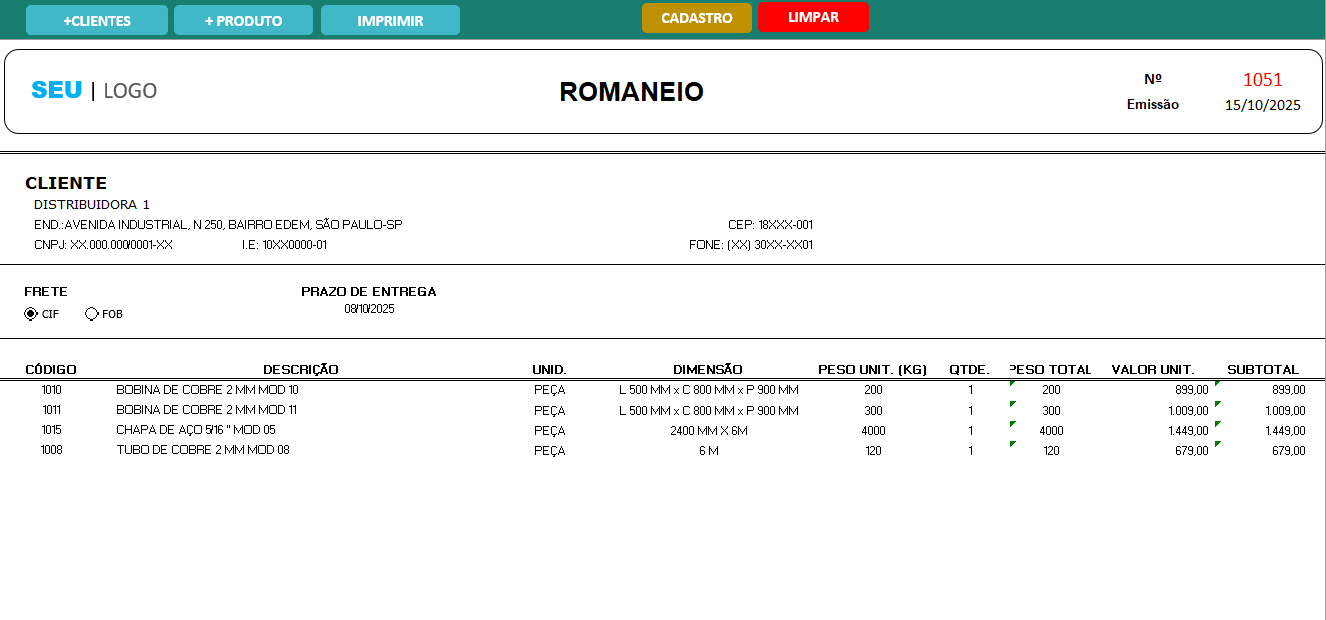The height and width of the screenshot is (620, 1326).
Task: Click the DESCRIÇÃO column header
Action: (301, 370)
